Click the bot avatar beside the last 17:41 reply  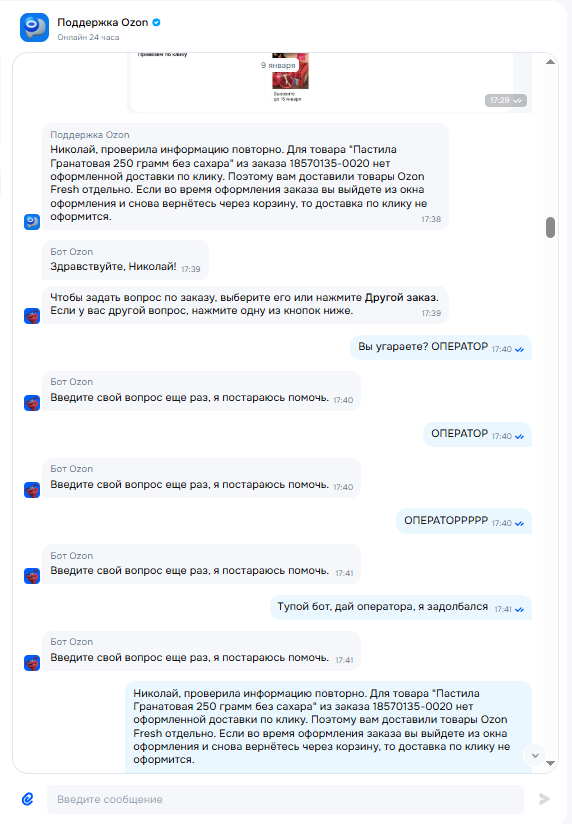32,663
